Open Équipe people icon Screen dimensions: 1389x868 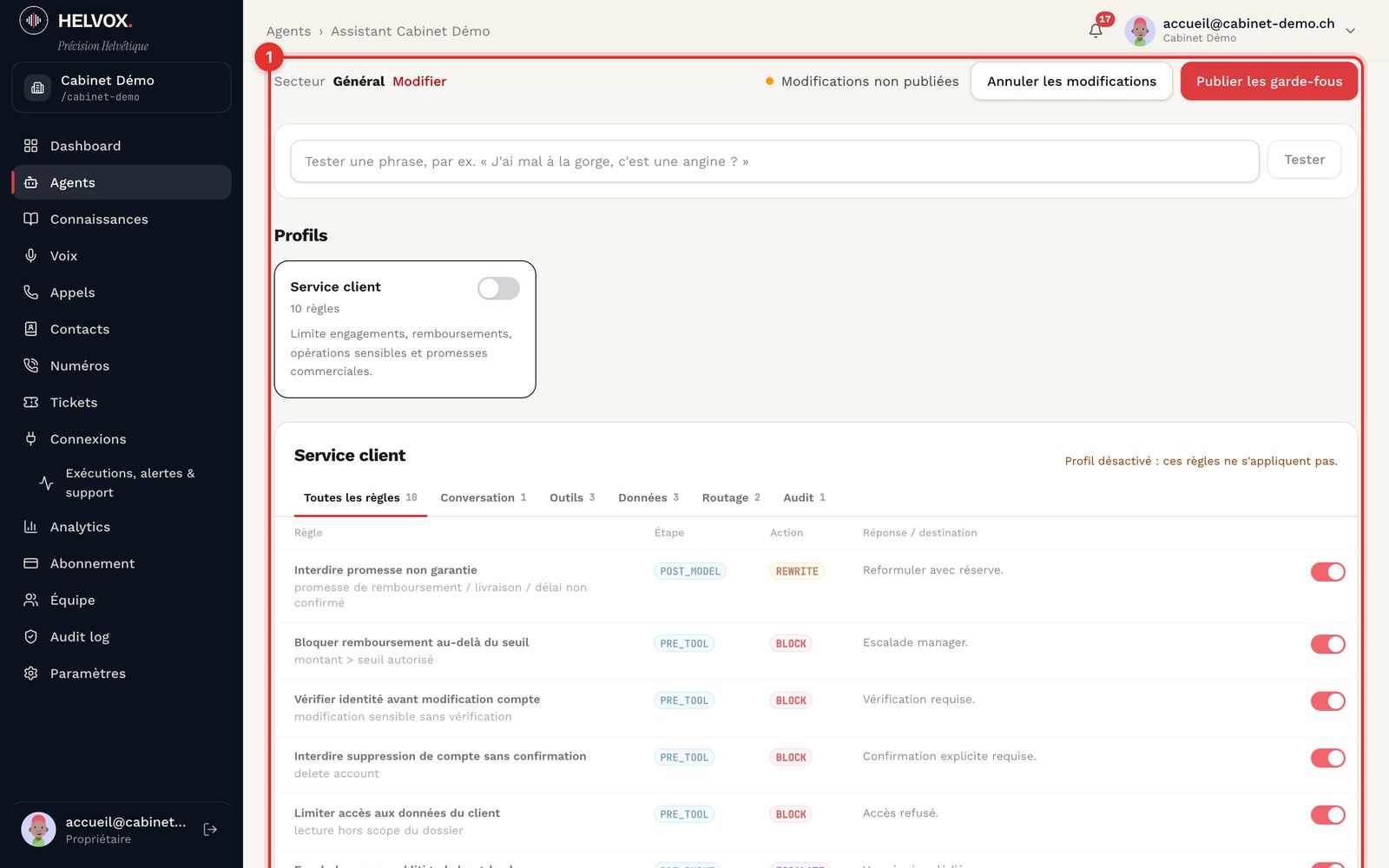point(31,600)
